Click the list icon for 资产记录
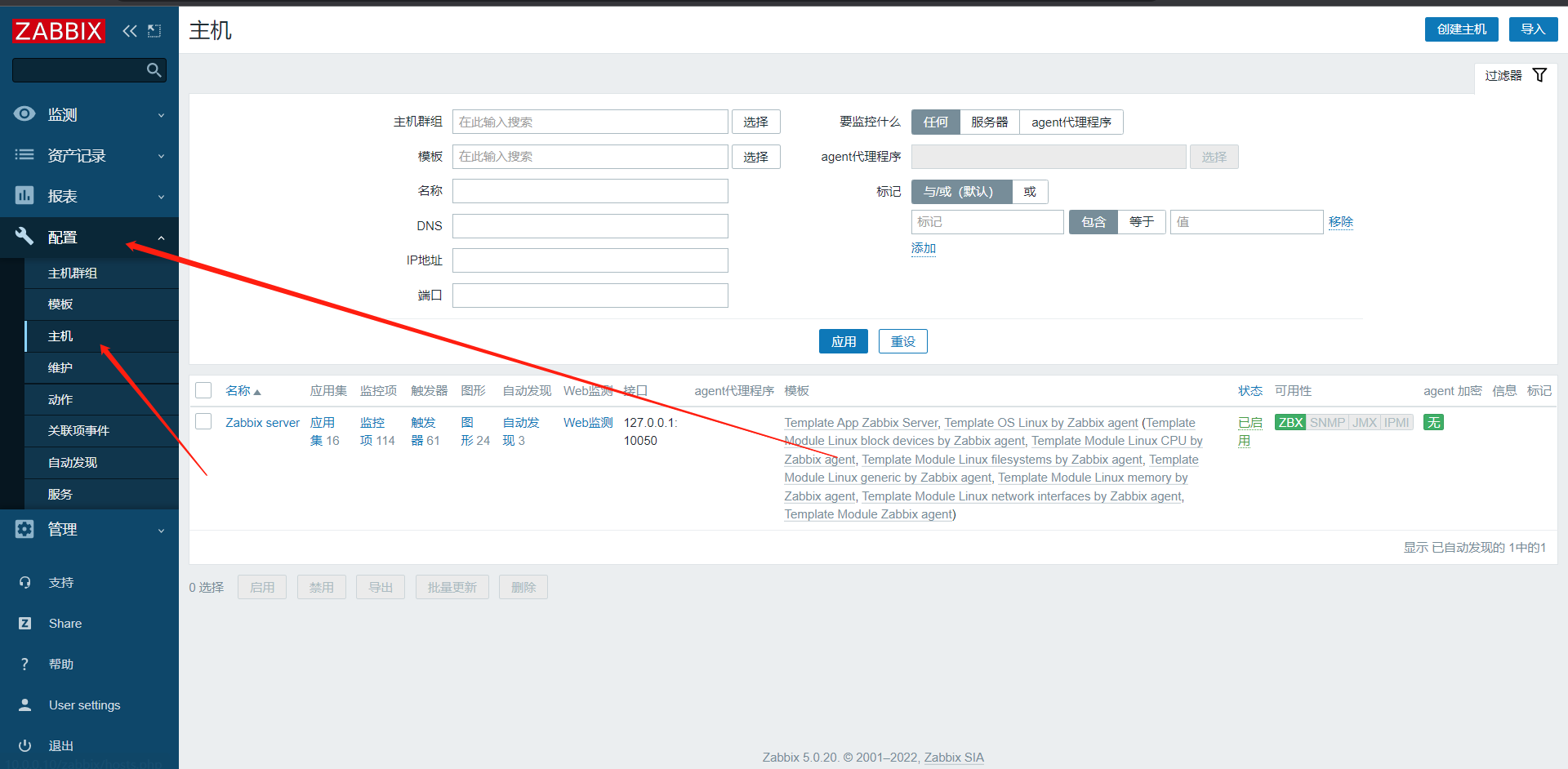 (x=24, y=155)
